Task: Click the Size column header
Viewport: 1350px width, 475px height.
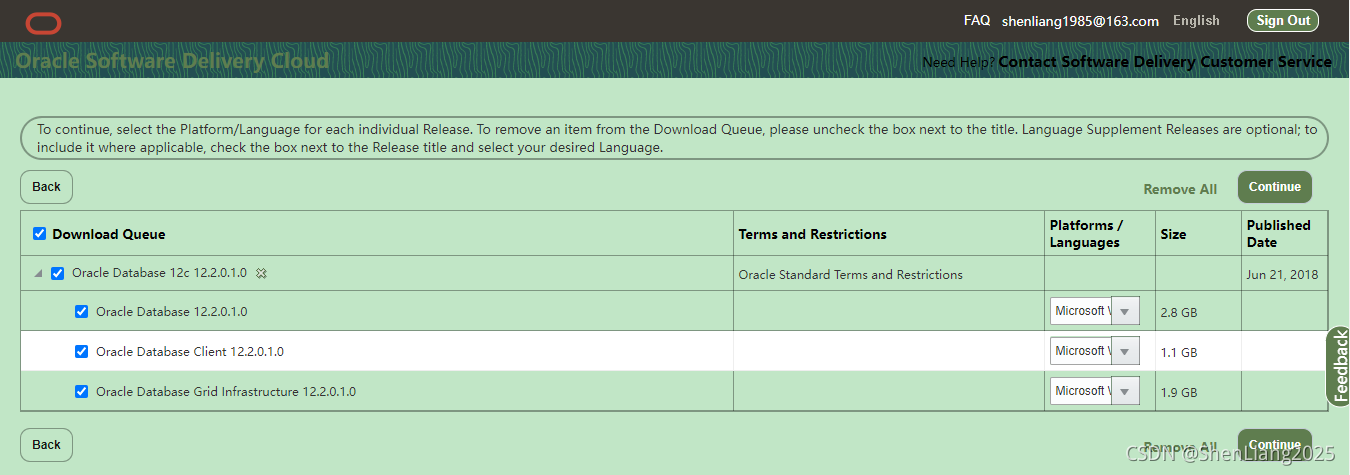Action: coord(1173,234)
